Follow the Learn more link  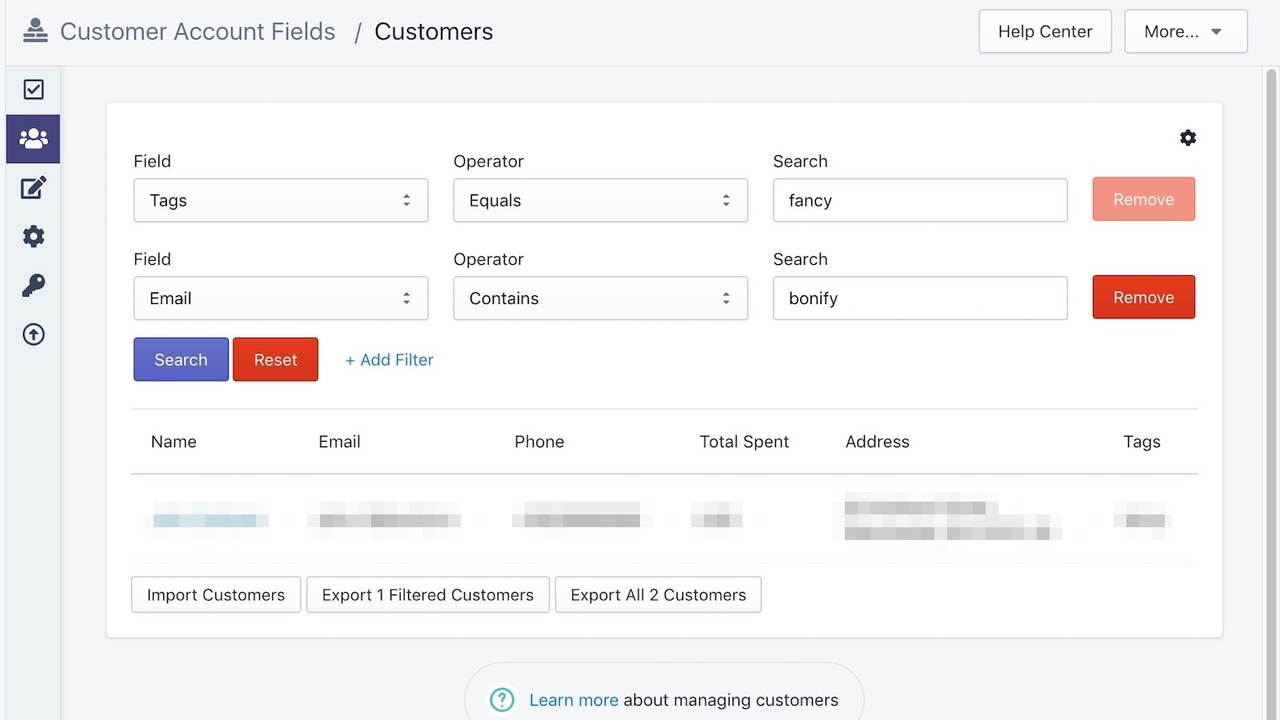tap(574, 700)
